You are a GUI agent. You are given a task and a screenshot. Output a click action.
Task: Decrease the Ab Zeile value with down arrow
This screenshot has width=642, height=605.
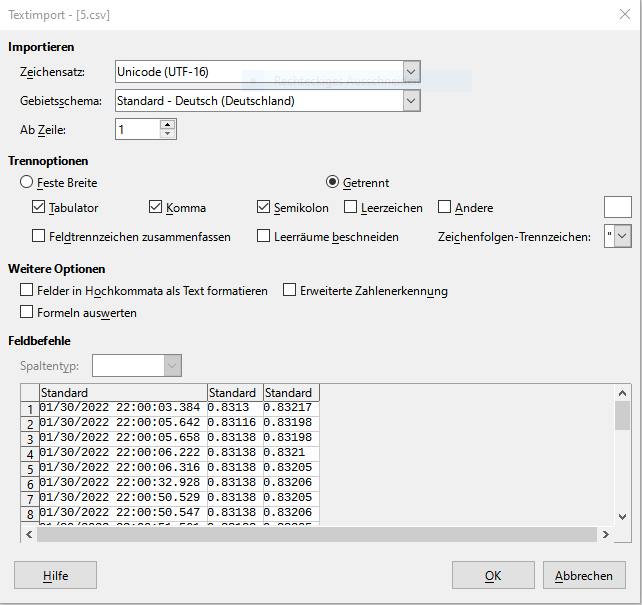[167, 134]
